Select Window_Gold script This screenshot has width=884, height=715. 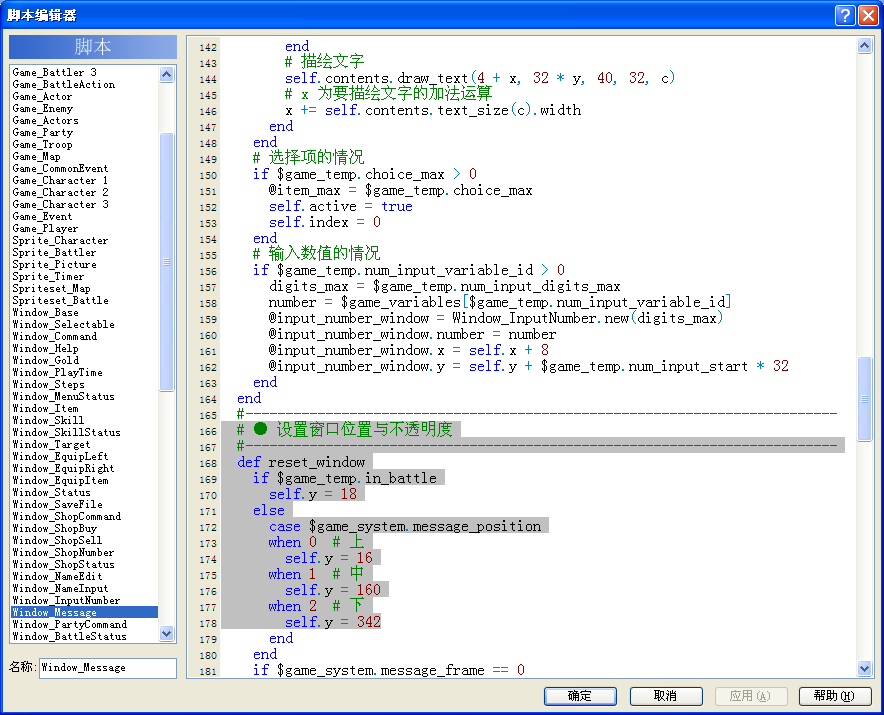46,360
